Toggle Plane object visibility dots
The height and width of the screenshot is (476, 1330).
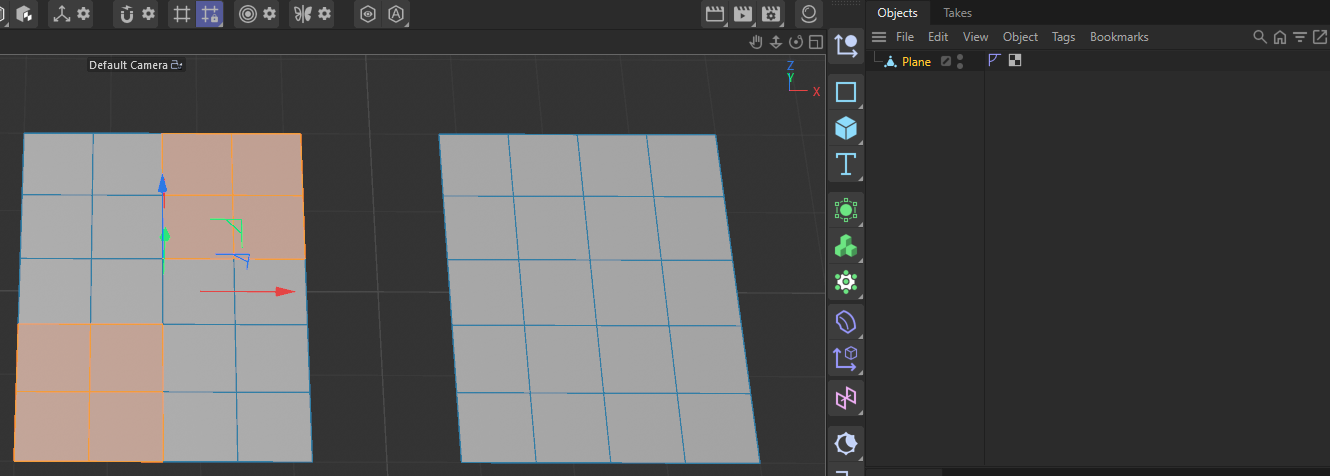(960, 61)
